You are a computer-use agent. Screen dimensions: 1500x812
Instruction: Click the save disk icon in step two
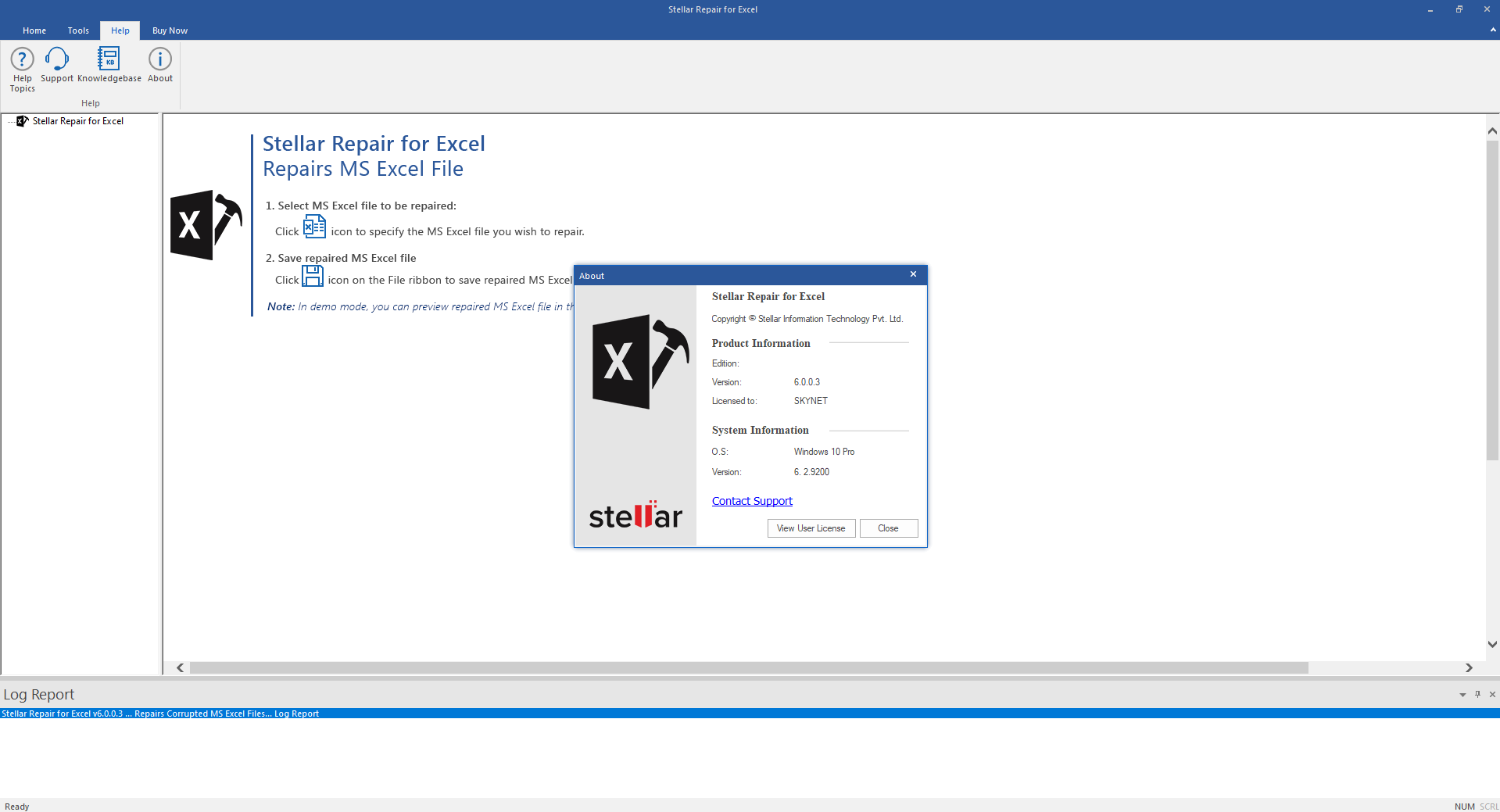[x=313, y=276]
